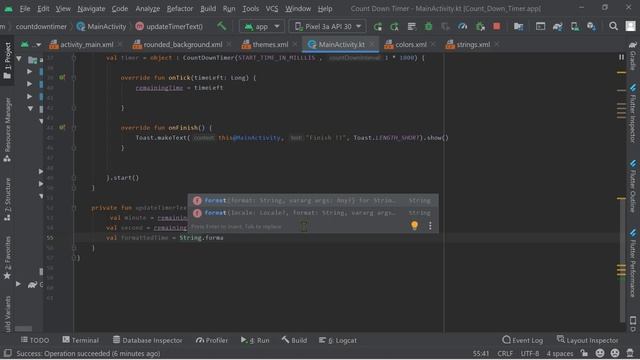Open the SDK Manager icon
Image resolution: width=640 pixels, height=360 pixels.
591,27
